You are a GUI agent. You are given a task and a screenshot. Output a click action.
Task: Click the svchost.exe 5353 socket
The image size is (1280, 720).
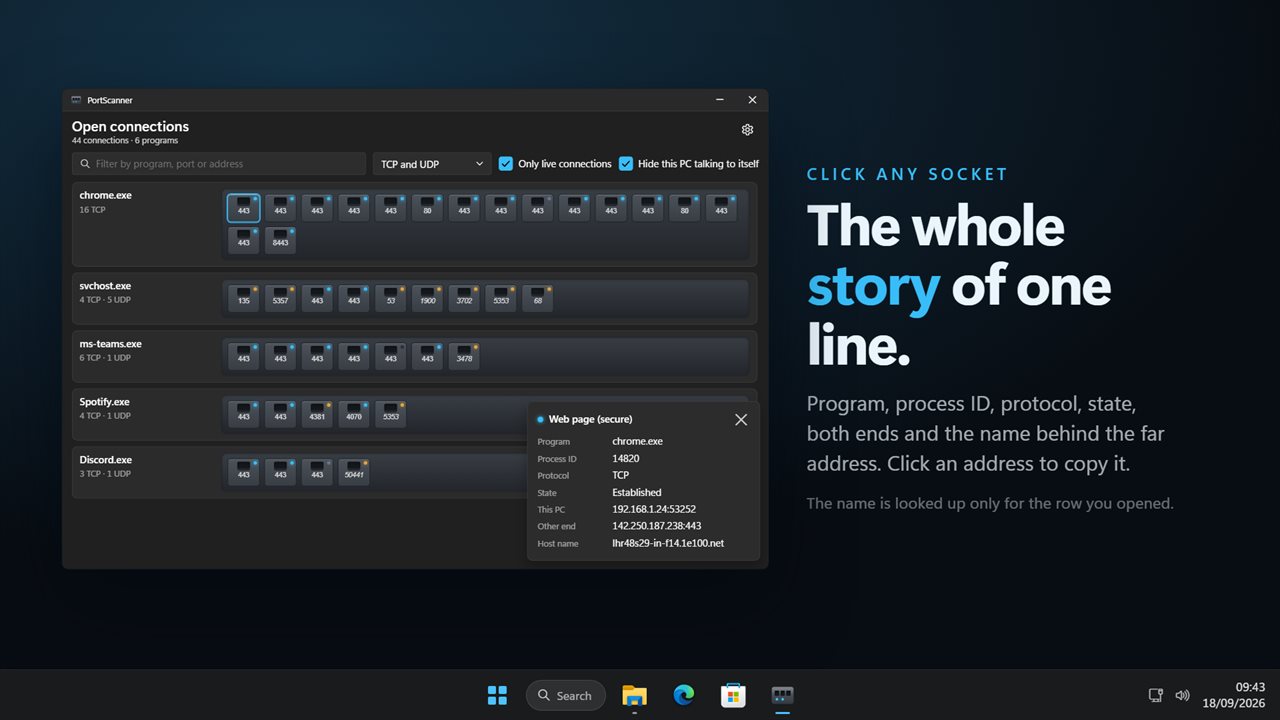(501, 298)
